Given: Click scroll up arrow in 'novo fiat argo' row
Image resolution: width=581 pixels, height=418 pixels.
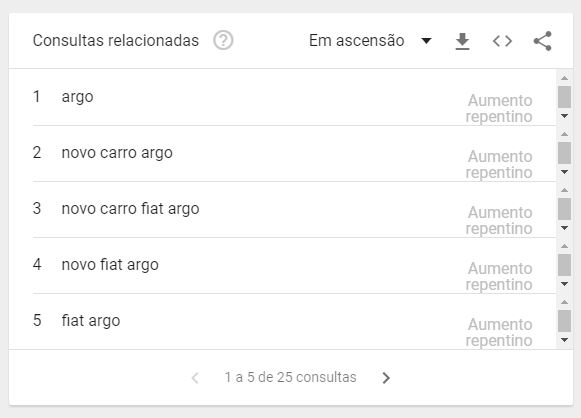Looking at the screenshot, I should [564, 246].
